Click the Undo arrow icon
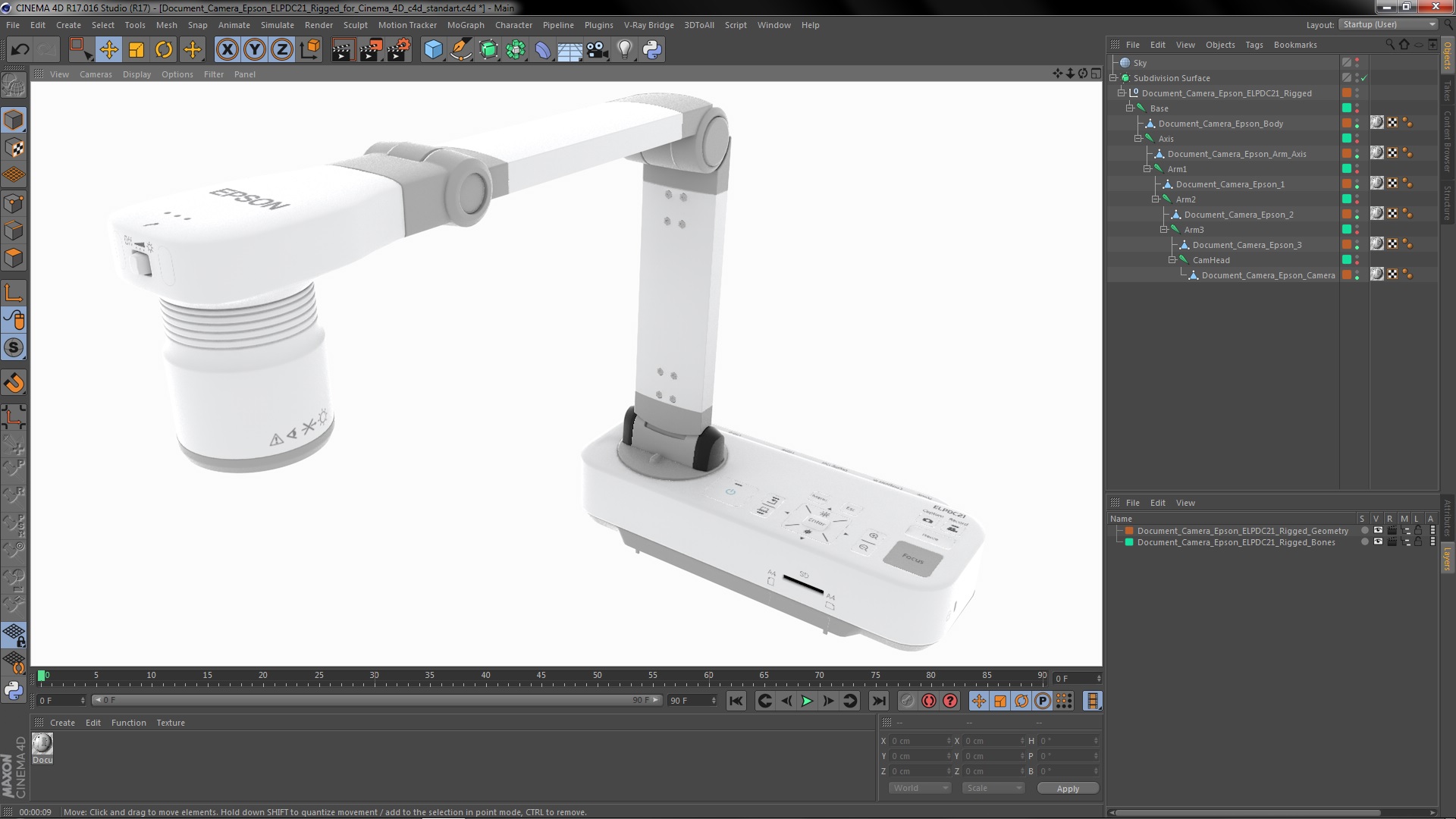1456x819 pixels. pos(20,50)
